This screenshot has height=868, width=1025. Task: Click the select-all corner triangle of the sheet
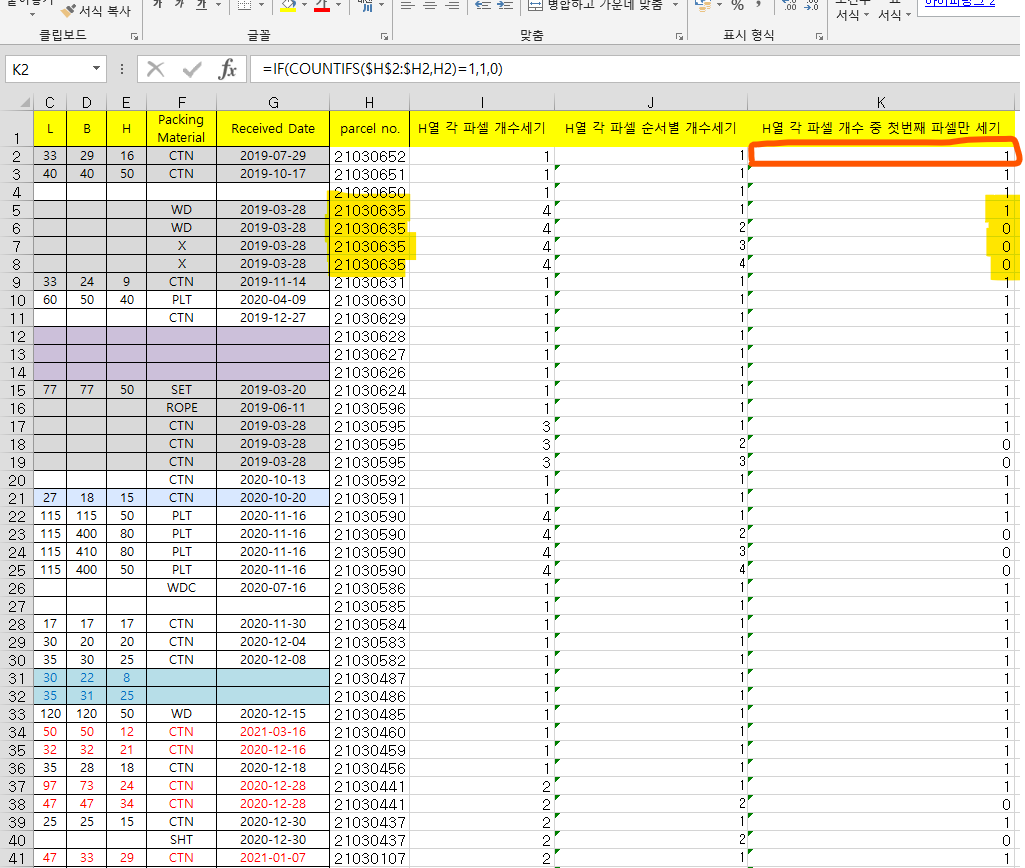(x=24, y=103)
